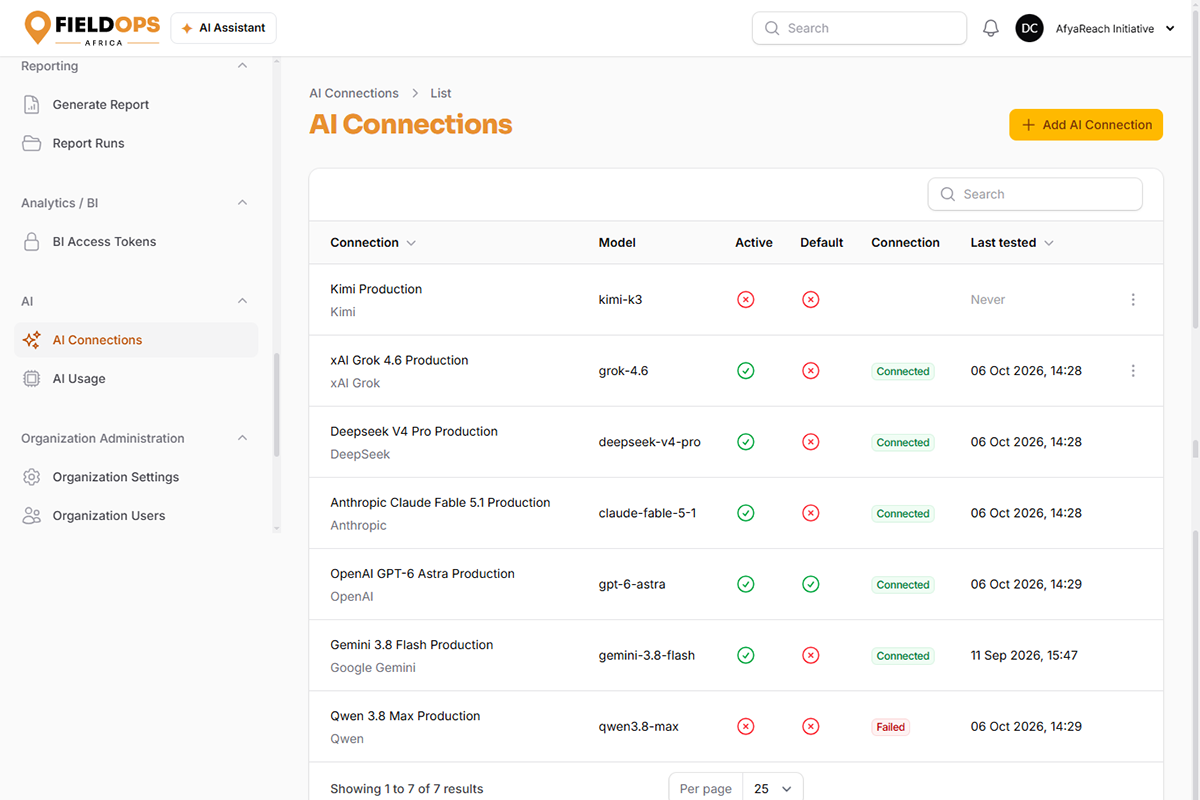1200x800 pixels.
Task: Click the Generate Report sidebar icon
Action: [x=32, y=105]
